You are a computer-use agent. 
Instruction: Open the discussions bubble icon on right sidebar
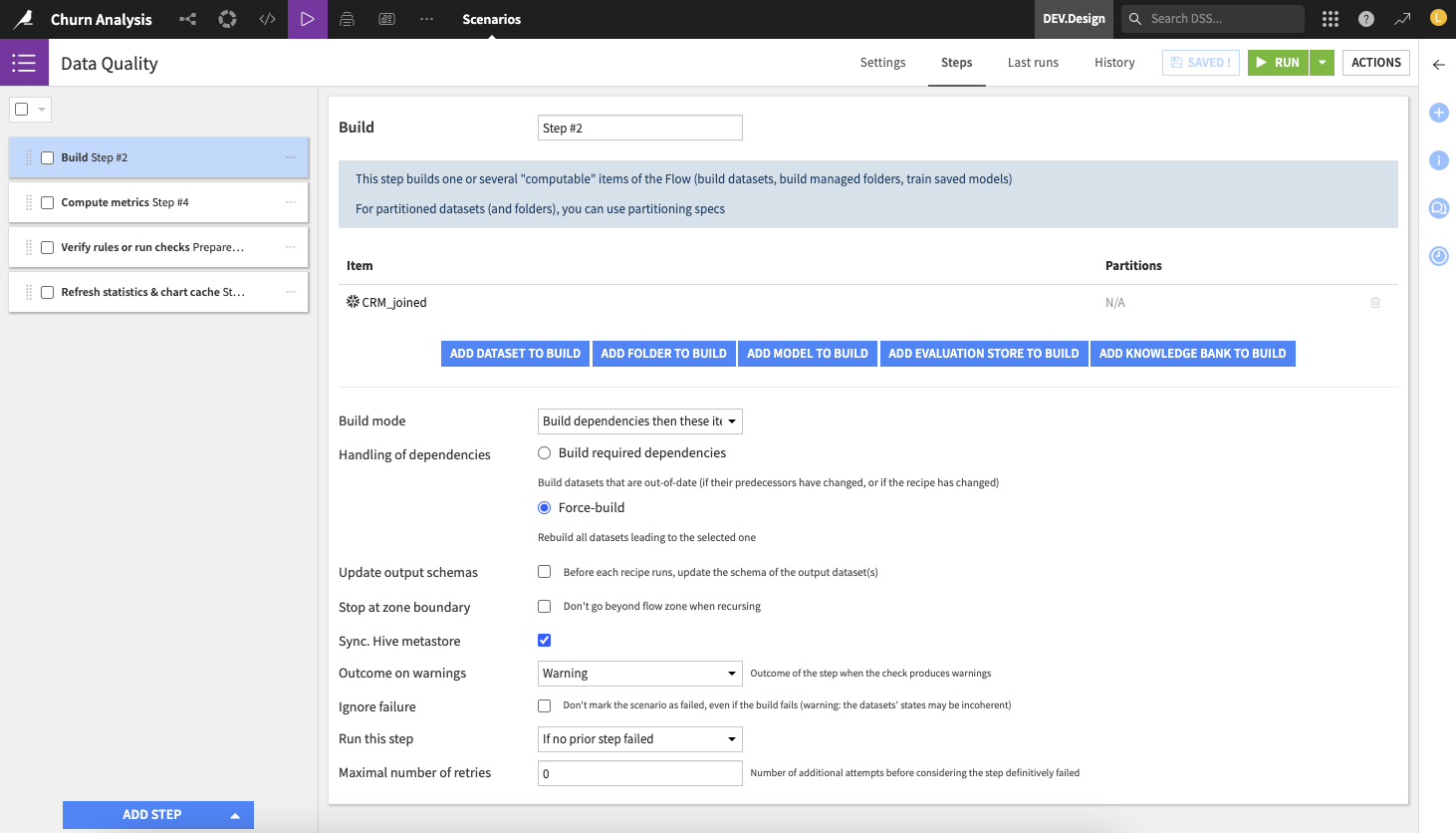(1438, 207)
